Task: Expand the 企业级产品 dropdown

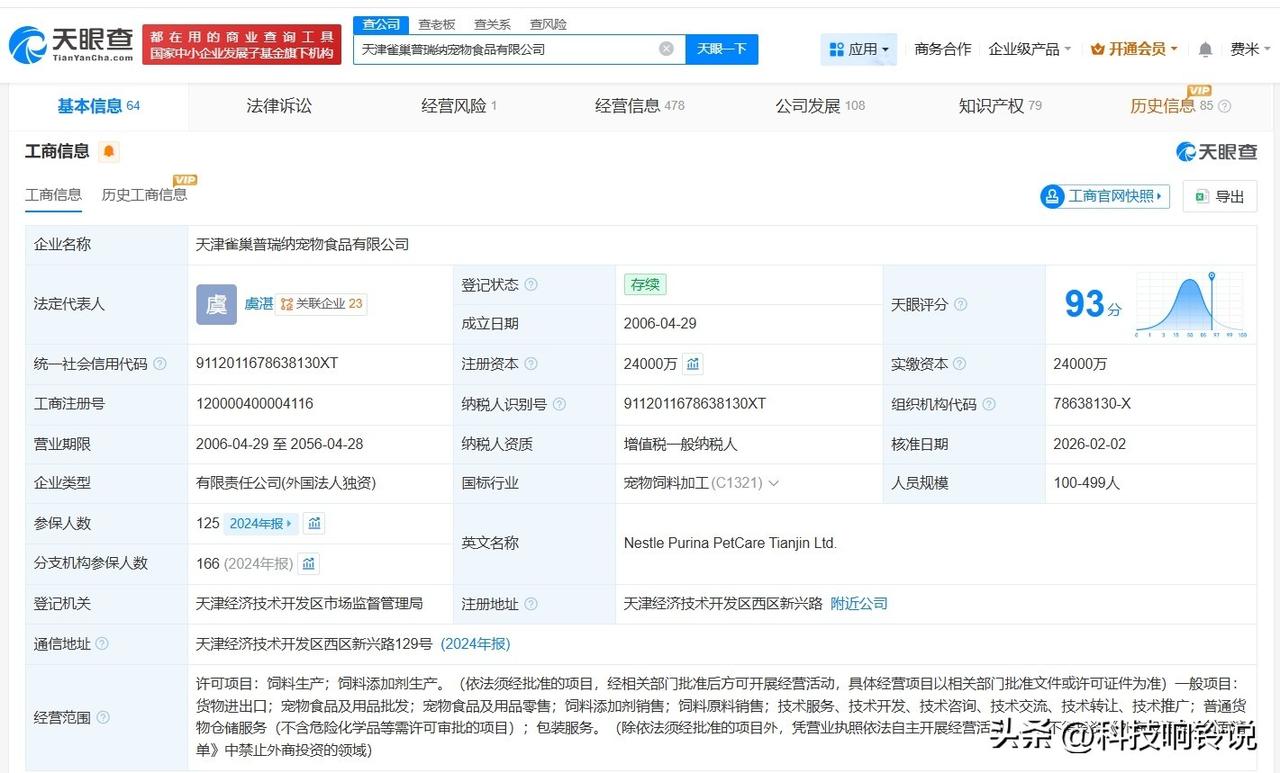Action: pyautogui.click(x=1029, y=49)
